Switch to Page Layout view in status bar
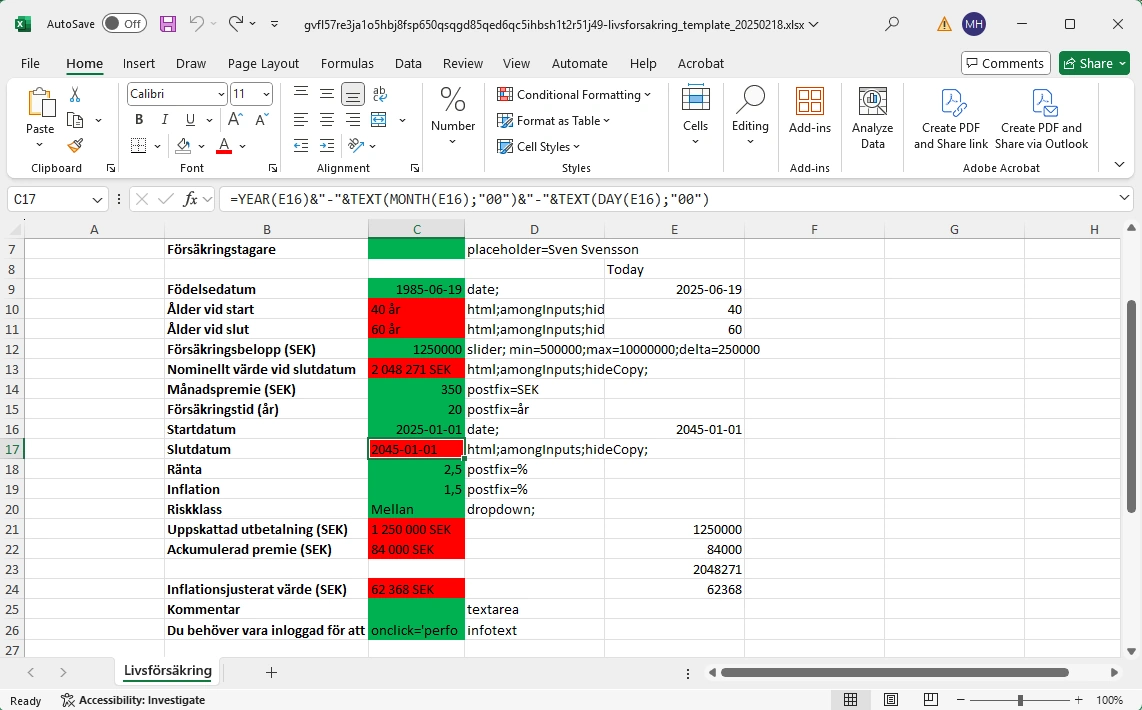The height and width of the screenshot is (710, 1142). pyautogui.click(x=890, y=700)
